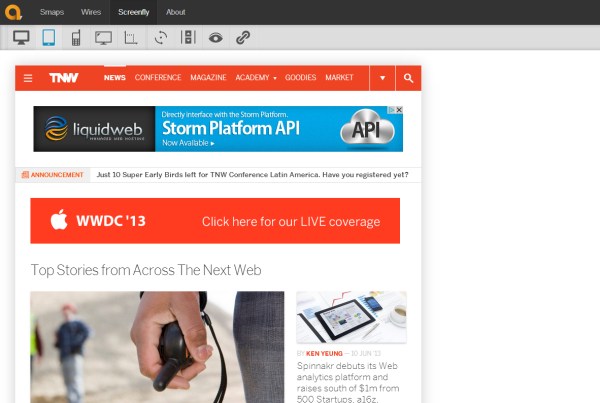This screenshot has width=600, height=403.
Task: Expand the ACADEMY dropdown
Action: tap(256, 78)
